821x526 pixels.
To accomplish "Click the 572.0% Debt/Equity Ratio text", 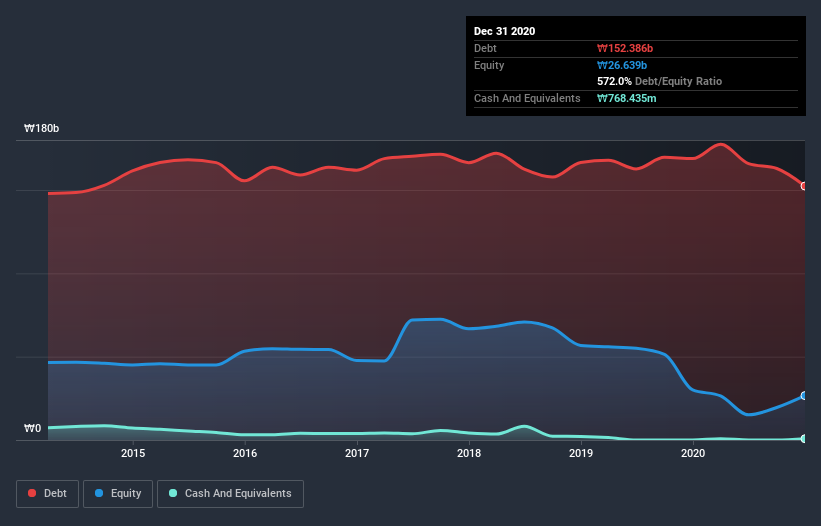I will (659, 81).
